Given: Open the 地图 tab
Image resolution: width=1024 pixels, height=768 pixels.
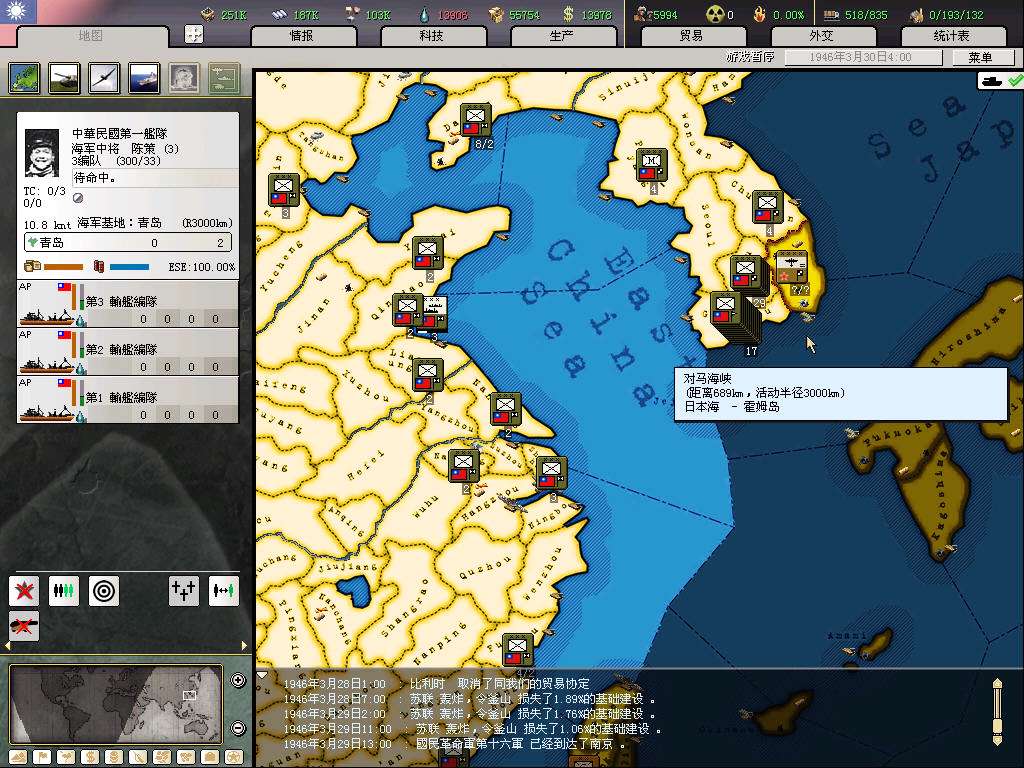Looking at the screenshot, I should pos(91,35).
